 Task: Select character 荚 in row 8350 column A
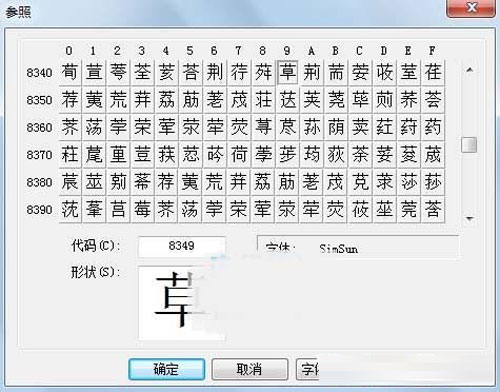[312, 100]
